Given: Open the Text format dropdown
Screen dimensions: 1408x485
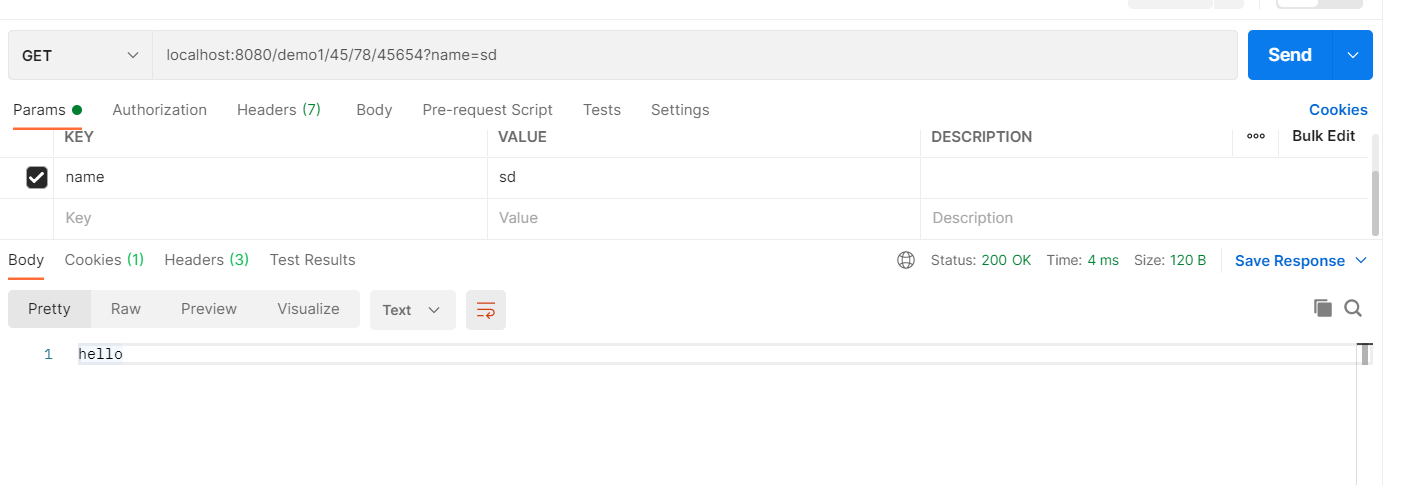Looking at the screenshot, I should pos(412,310).
